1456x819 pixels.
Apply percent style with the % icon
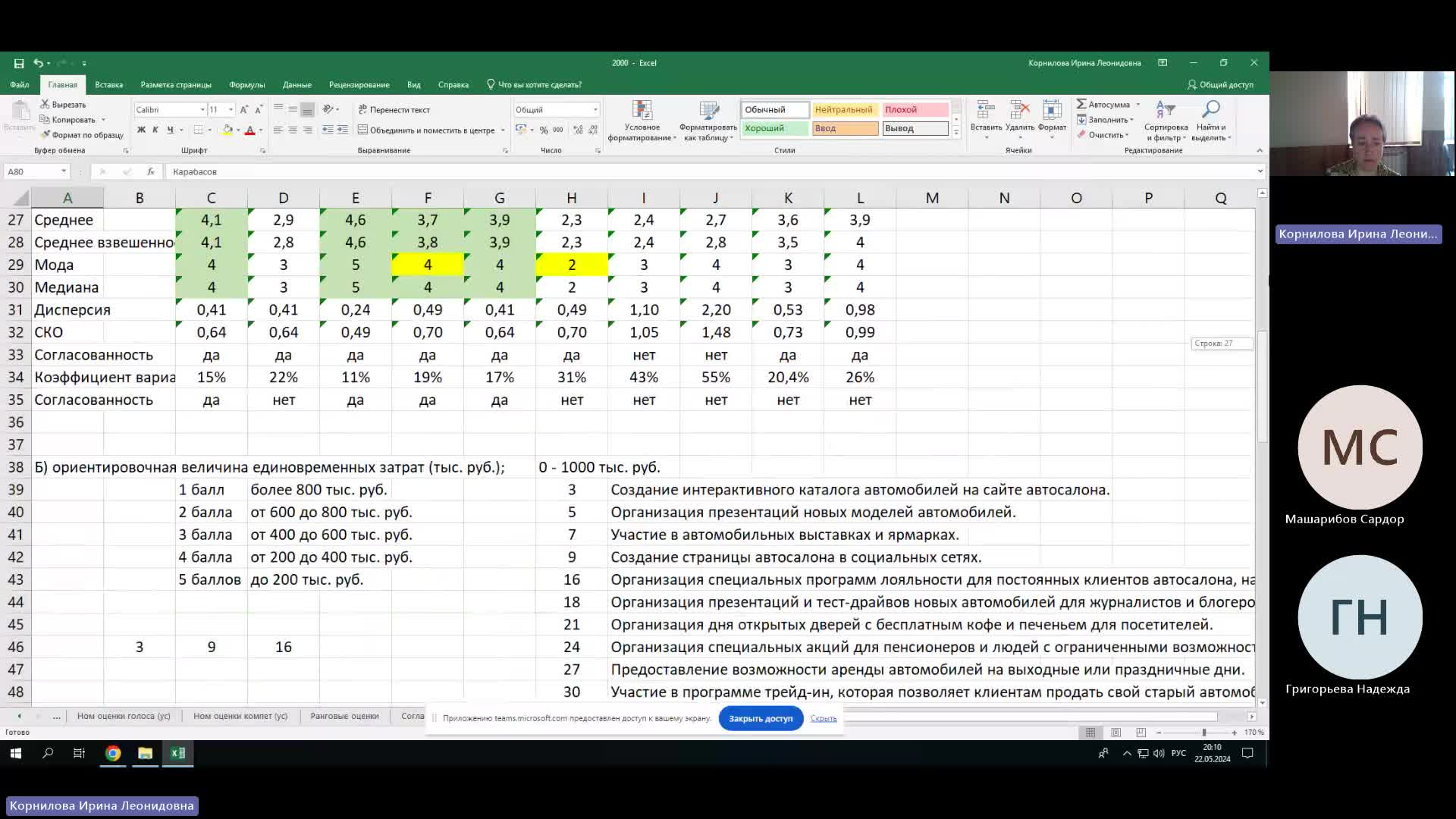(x=544, y=130)
